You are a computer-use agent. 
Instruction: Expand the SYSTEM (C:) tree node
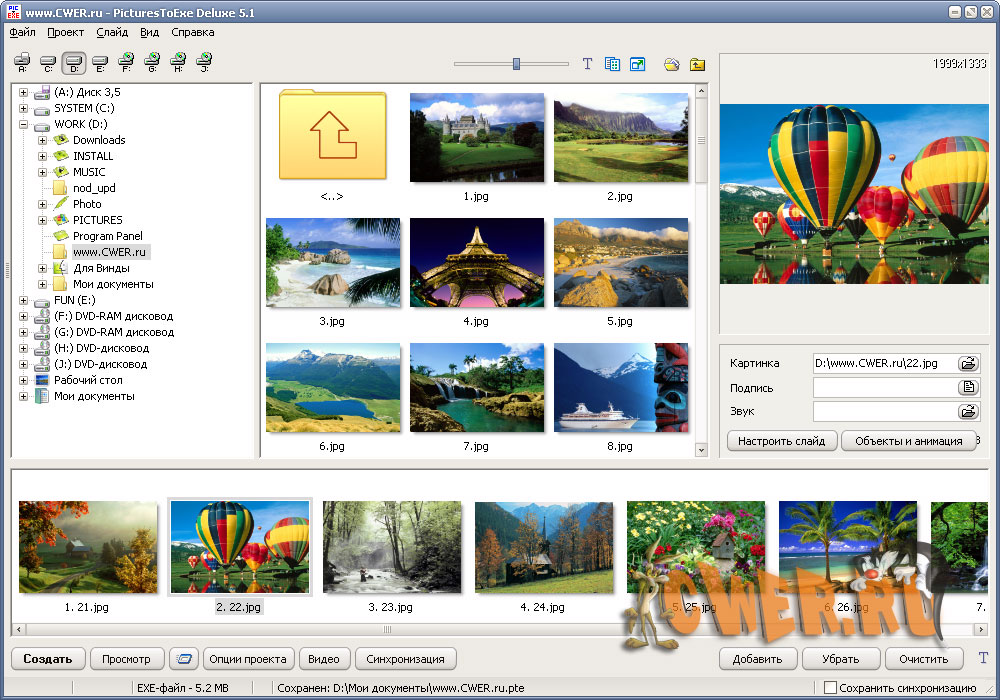23,108
